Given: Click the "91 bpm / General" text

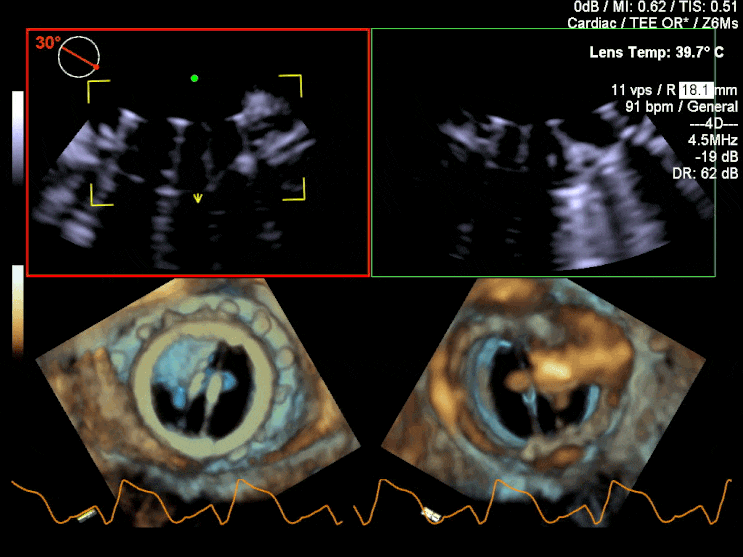Looking at the screenshot, I should [x=681, y=107].
